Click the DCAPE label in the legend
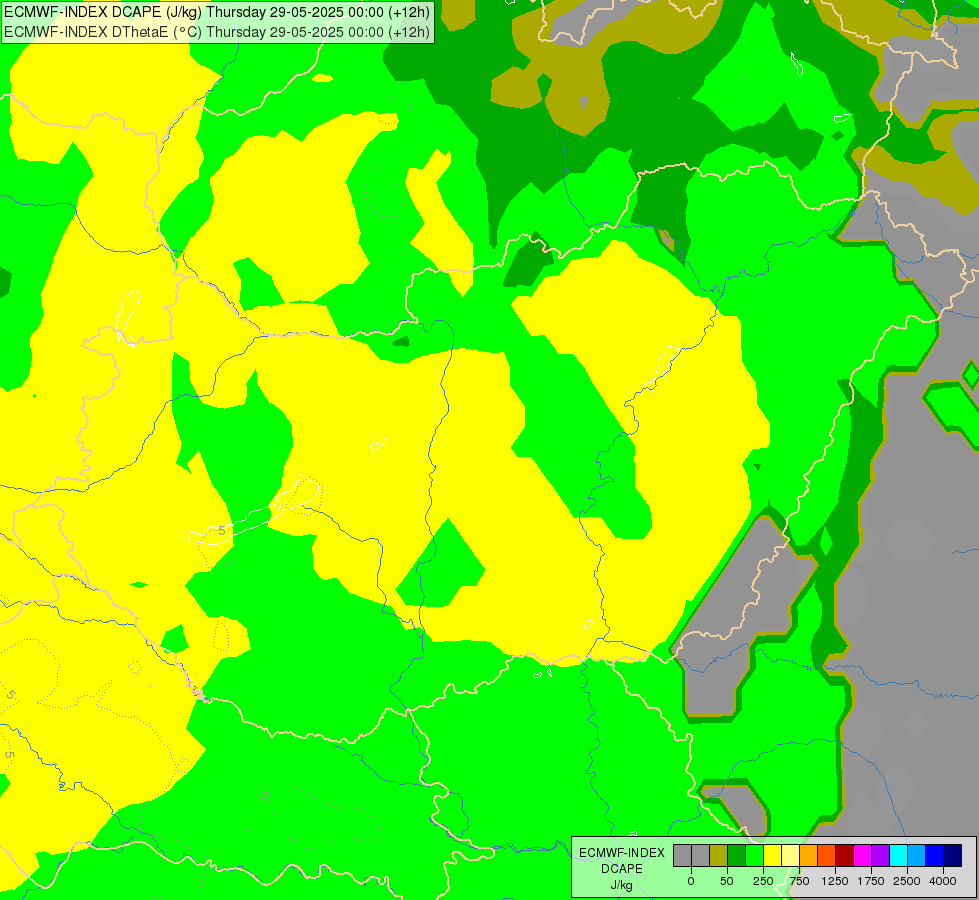The height and width of the screenshot is (900, 979). (622, 869)
